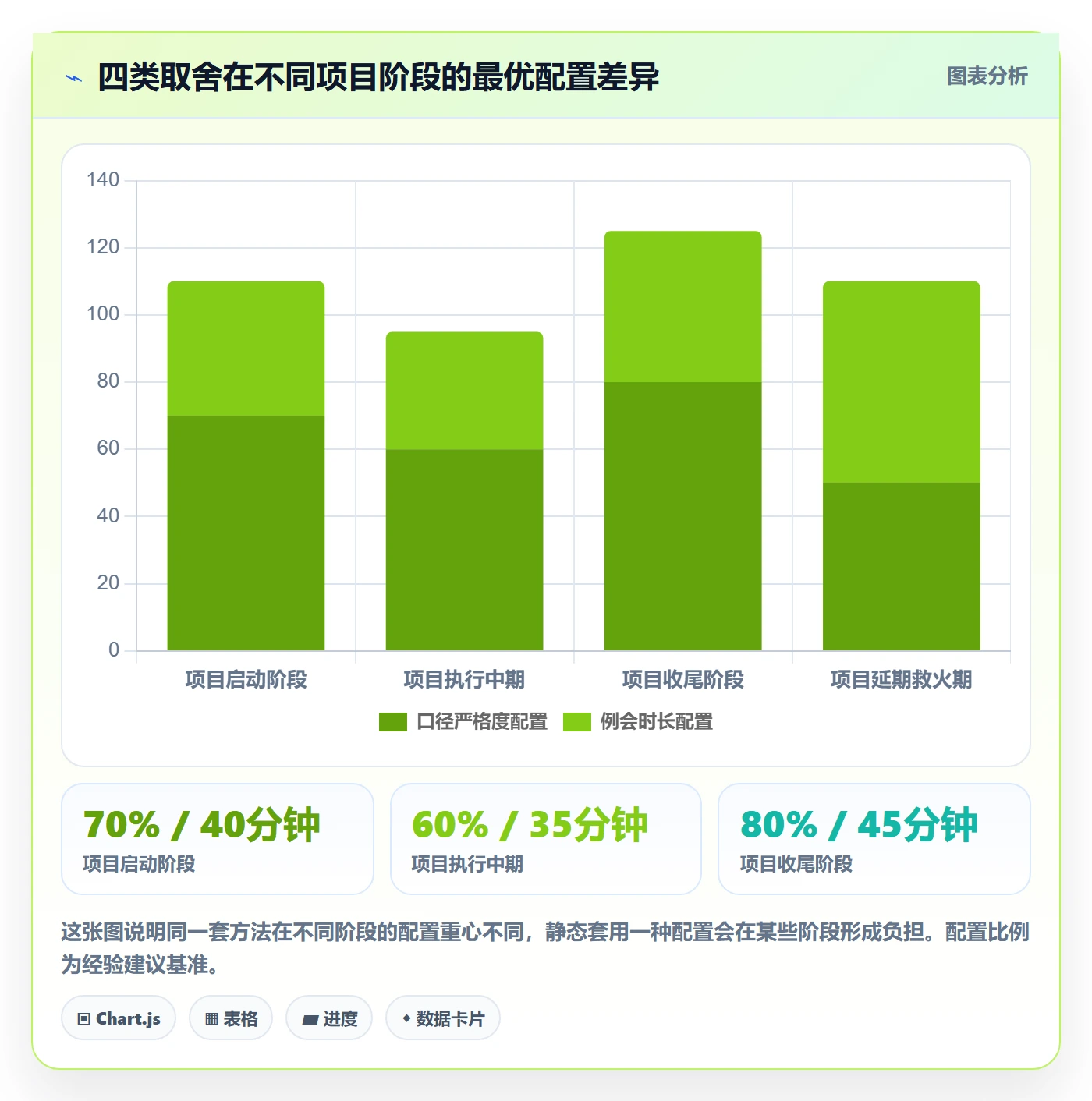
Task: Select the light green bar segment for 项目启动阶段
Action: click(x=246, y=349)
